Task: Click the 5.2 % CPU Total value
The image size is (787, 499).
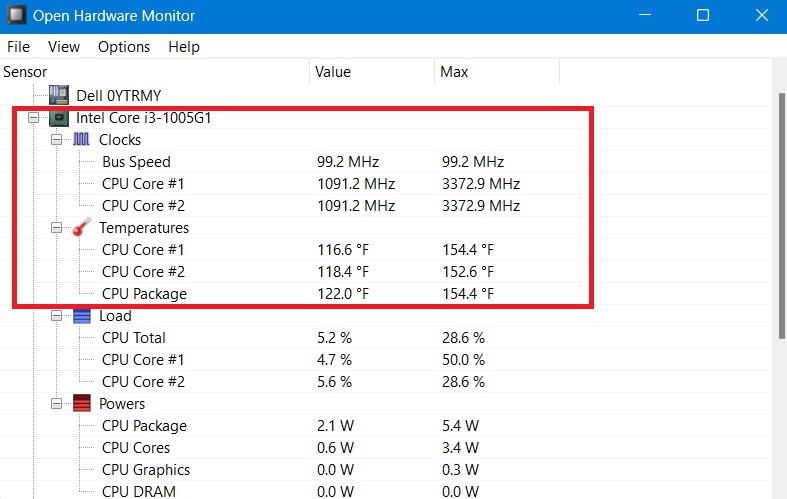Action: click(334, 338)
